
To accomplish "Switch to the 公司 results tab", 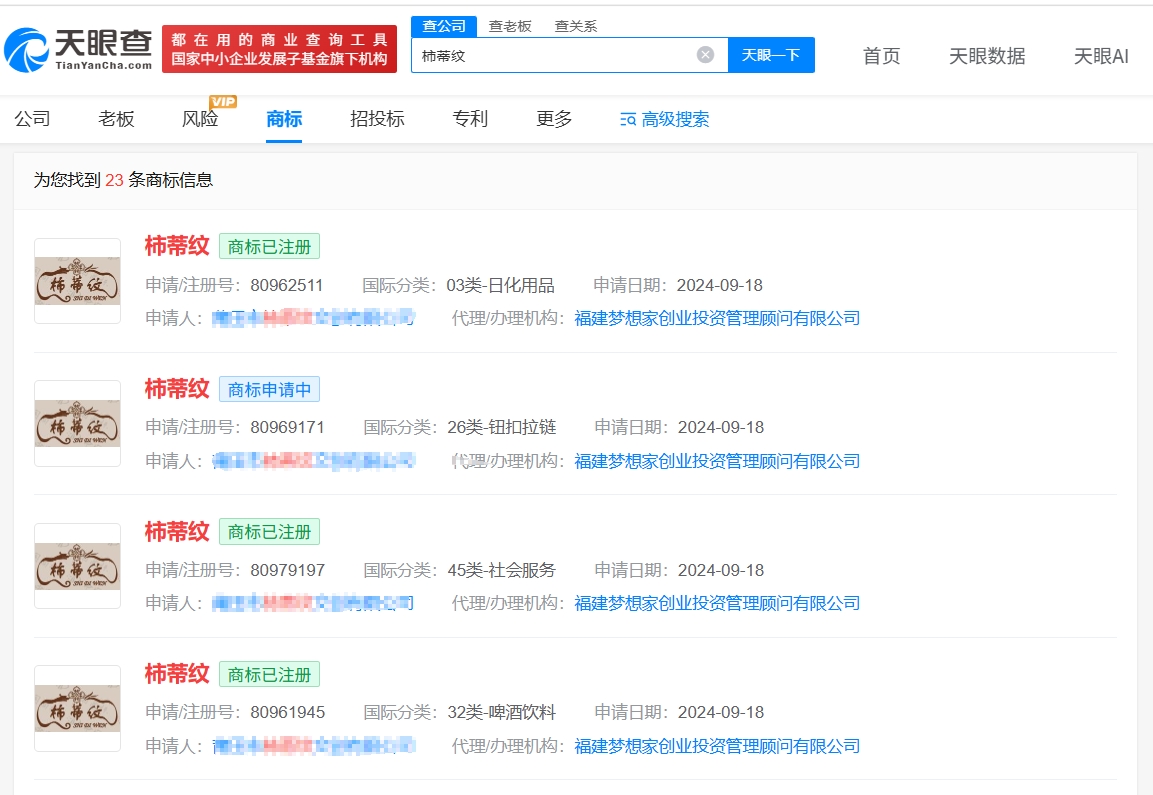I will point(32,118).
